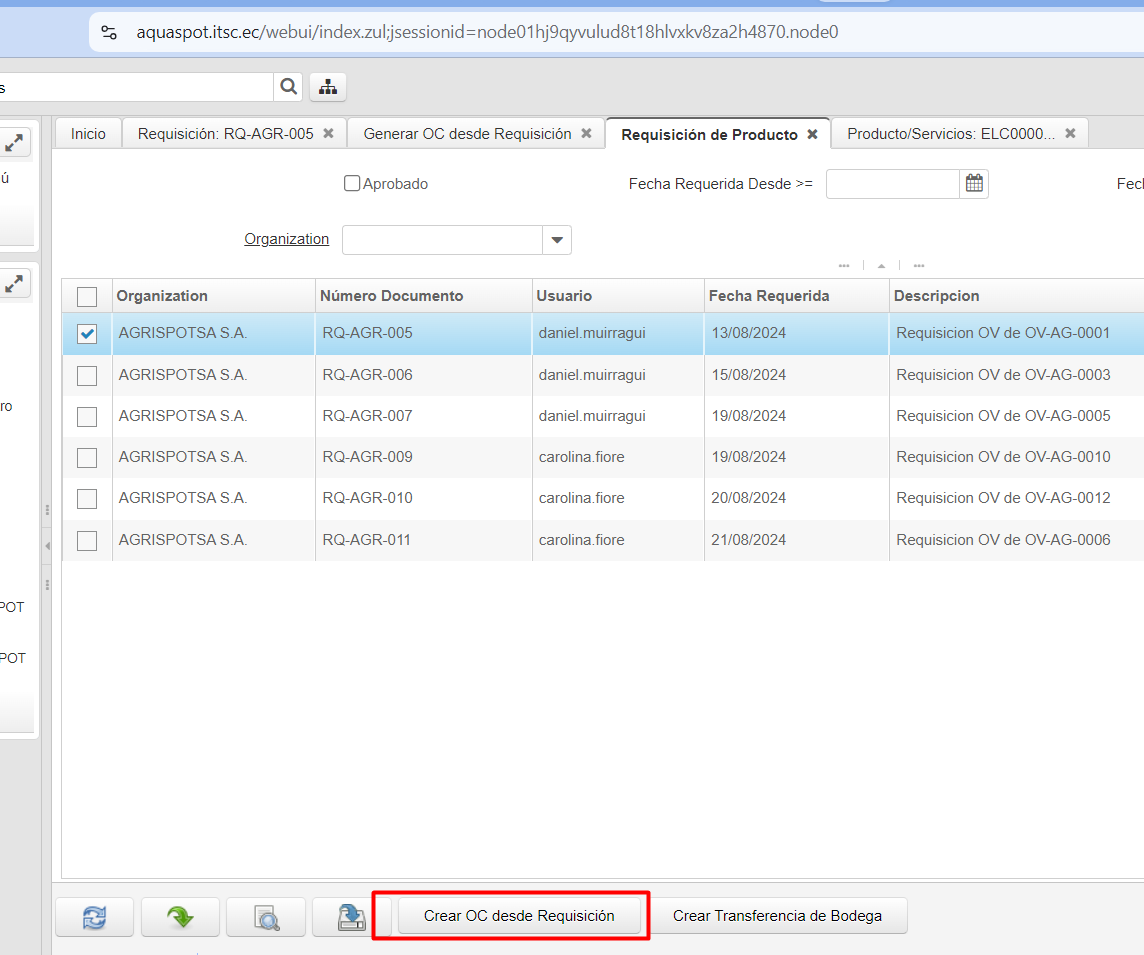
Task: Switch to the Inicio tab
Action: click(88, 134)
